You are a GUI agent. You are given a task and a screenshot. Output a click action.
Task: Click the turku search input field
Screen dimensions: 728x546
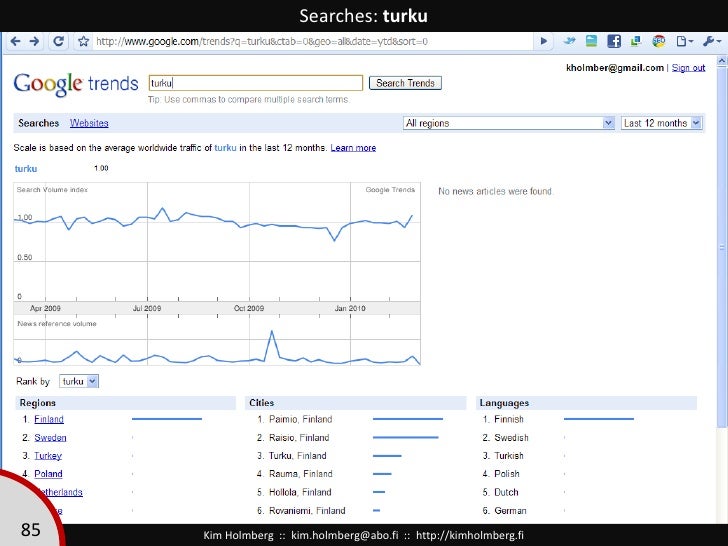click(255, 83)
